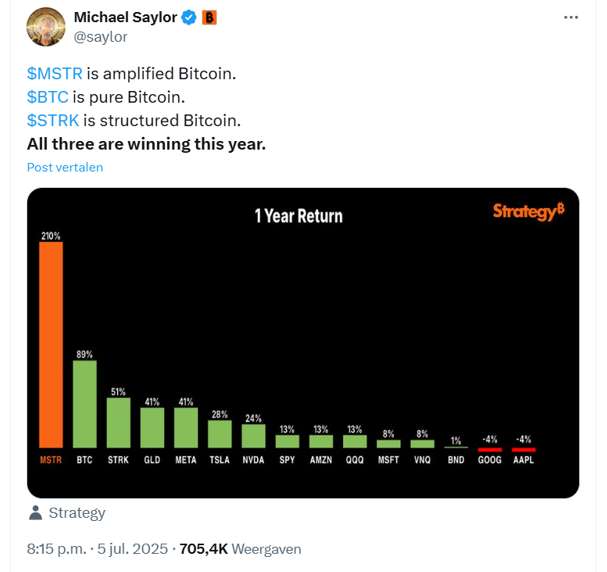This screenshot has width=607, height=572.
Task: Click the blue verified checkmark badge
Action: pyautogui.click(x=189, y=17)
